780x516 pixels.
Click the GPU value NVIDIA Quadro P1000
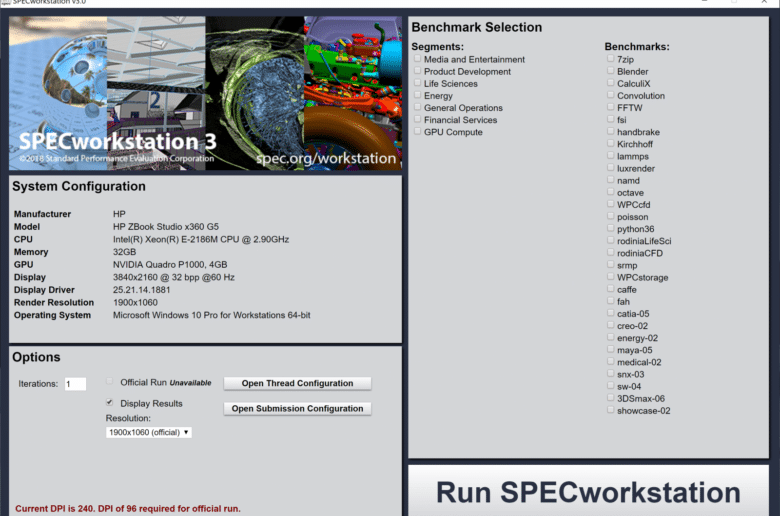(x=170, y=265)
